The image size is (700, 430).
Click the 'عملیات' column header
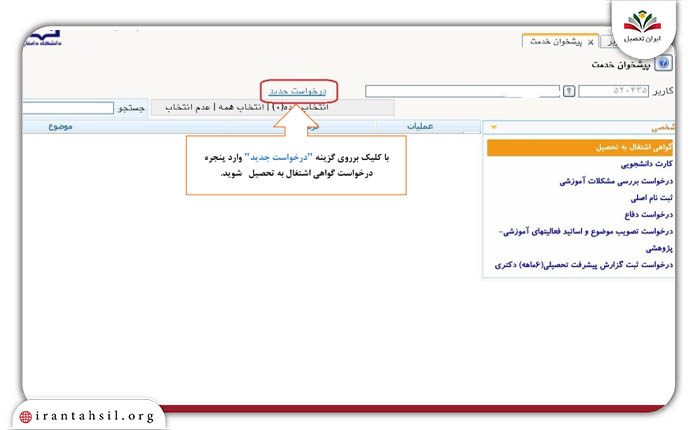[x=420, y=126]
